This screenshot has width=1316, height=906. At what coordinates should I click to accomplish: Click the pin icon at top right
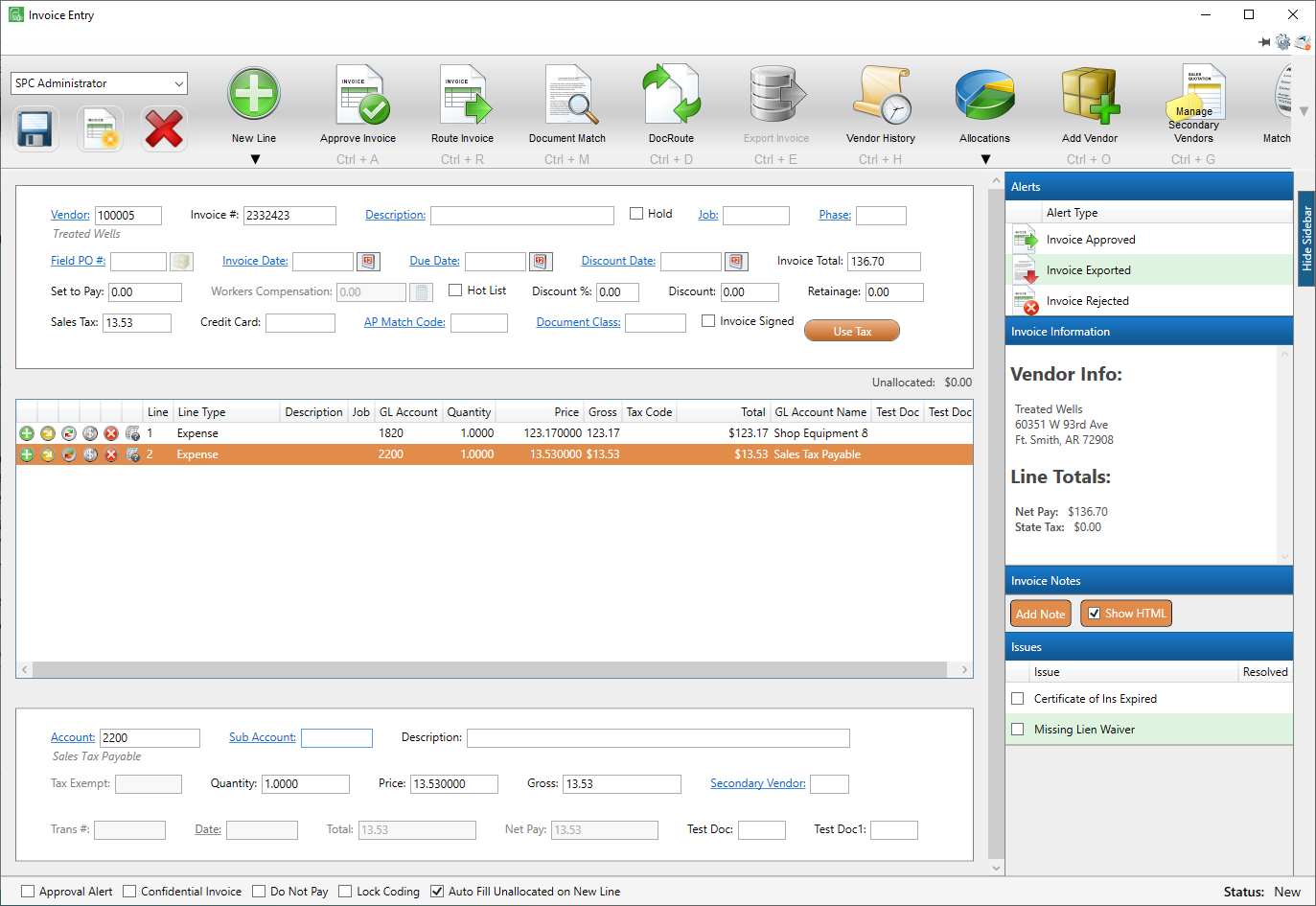[1264, 42]
